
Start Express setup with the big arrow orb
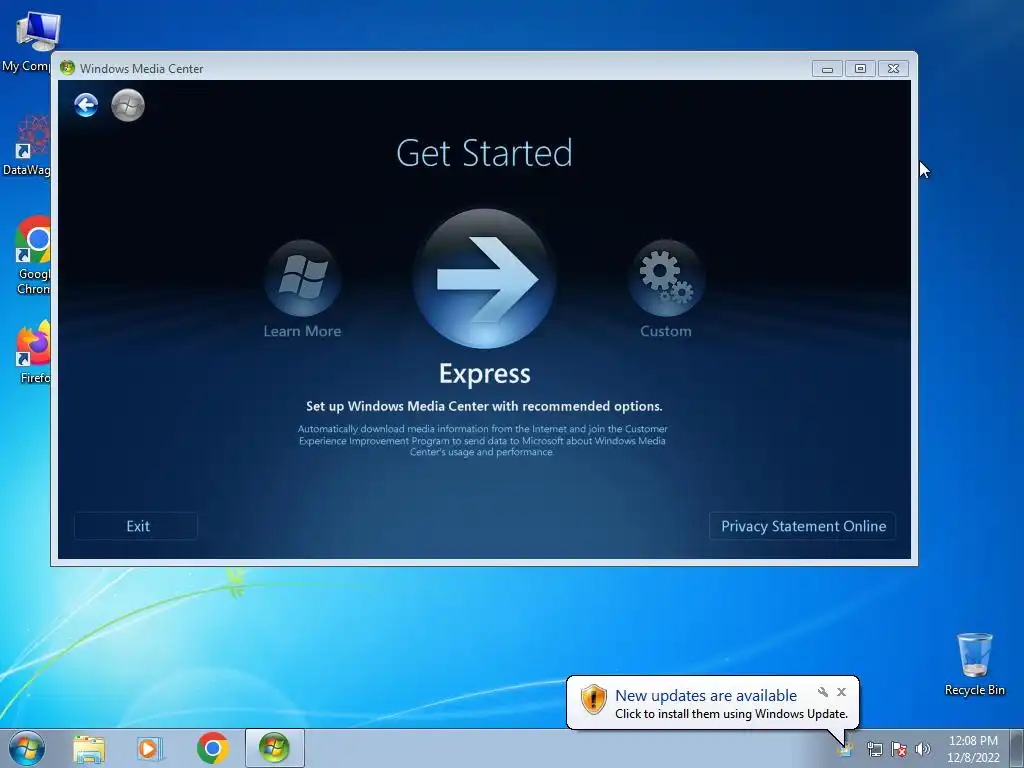(484, 279)
